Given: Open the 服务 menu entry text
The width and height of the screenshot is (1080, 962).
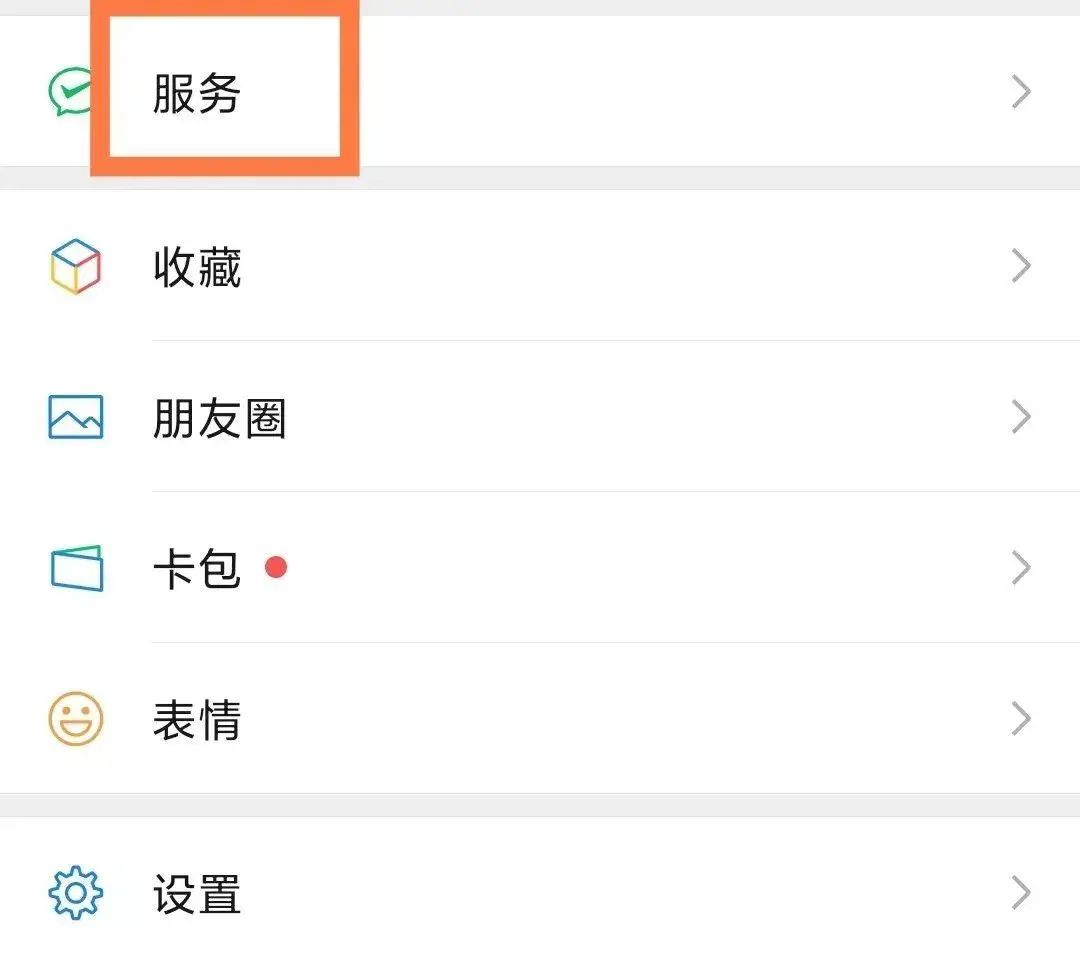Looking at the screenshot, I should click(197, 93).
